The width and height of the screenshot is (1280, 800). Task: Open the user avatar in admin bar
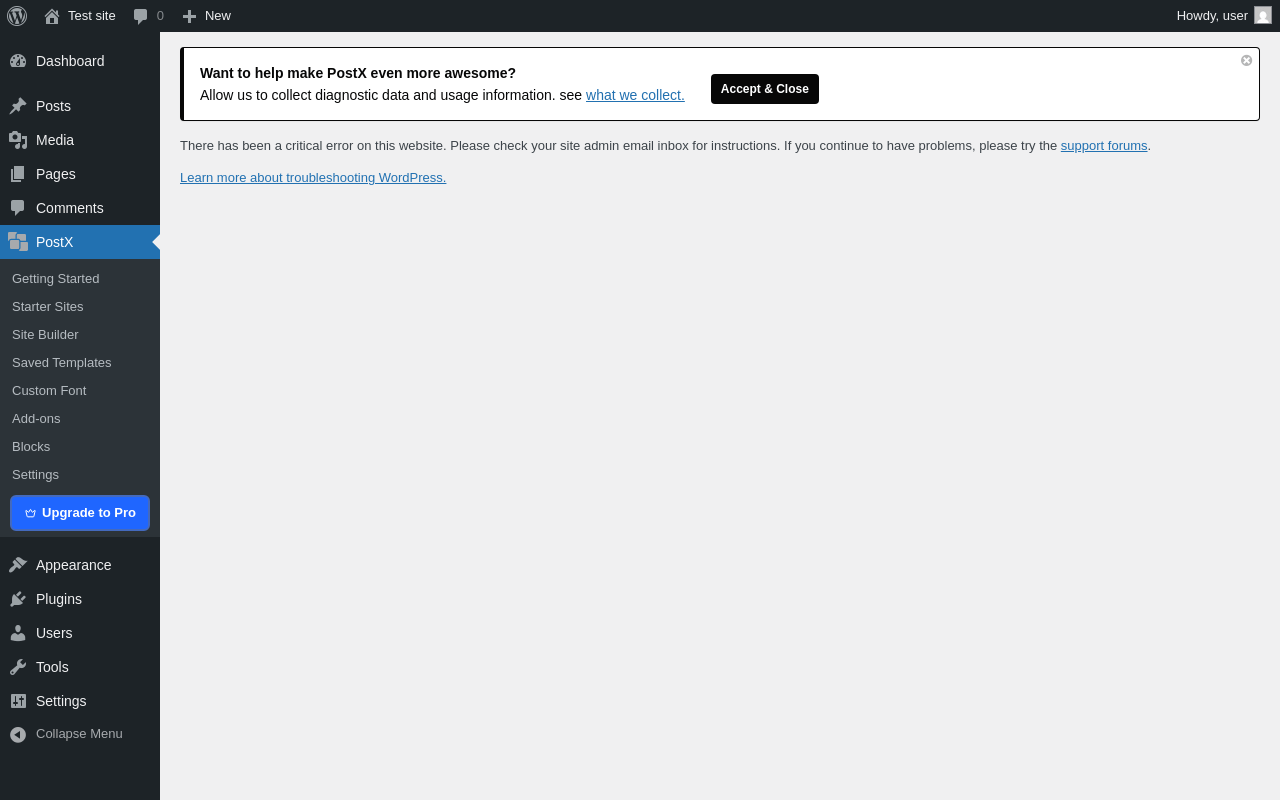[x=1263, y=15]
